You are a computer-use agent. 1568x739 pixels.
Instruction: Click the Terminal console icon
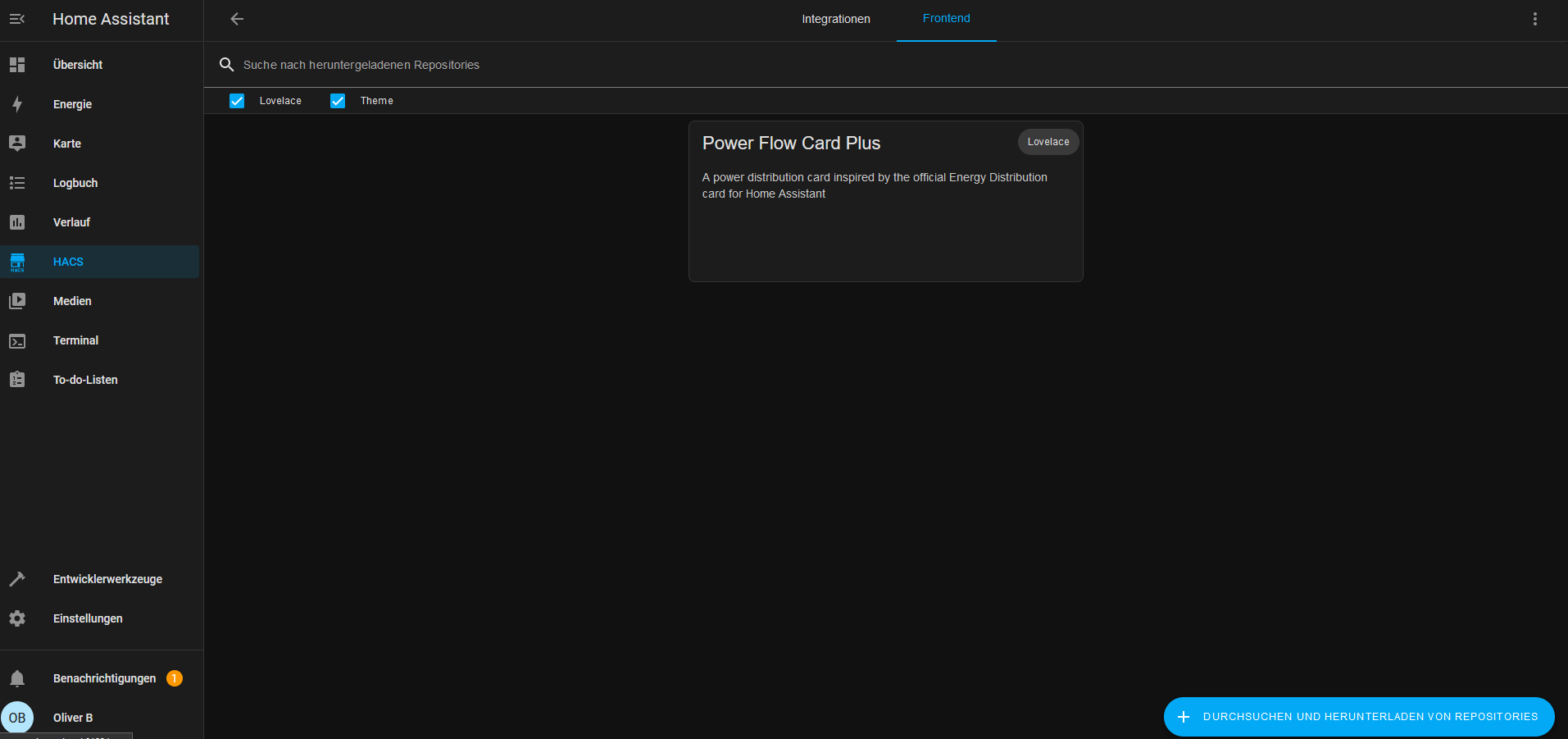point(17,340)
